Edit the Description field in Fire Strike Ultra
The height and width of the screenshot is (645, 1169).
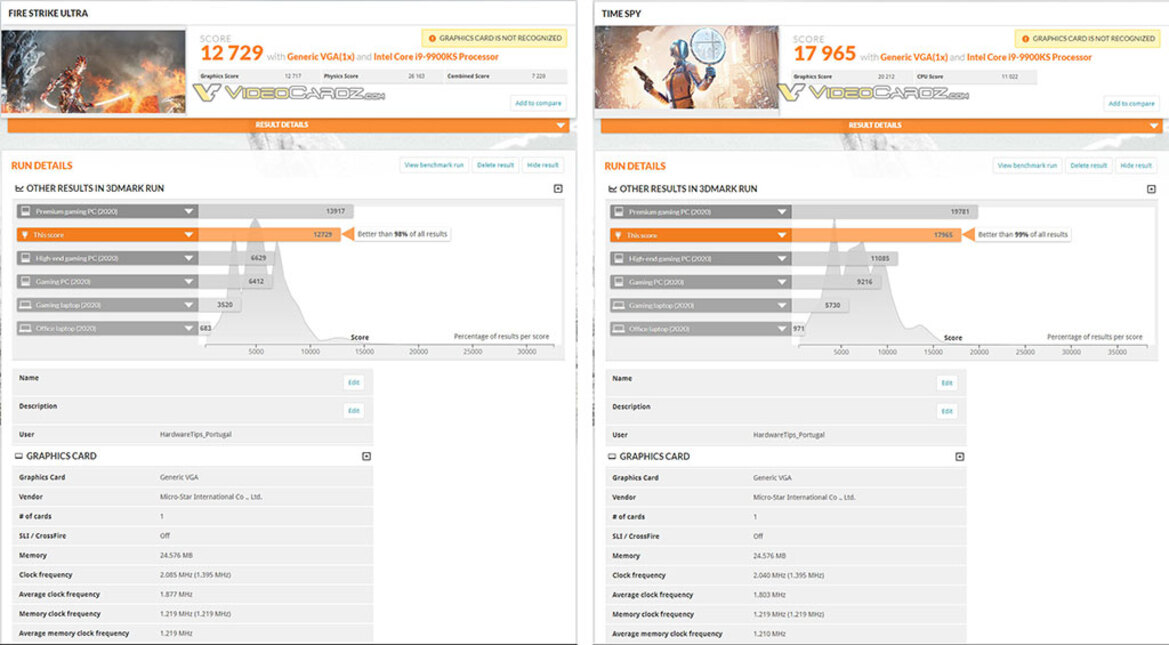pyautogui.click(x=353, y=411)
